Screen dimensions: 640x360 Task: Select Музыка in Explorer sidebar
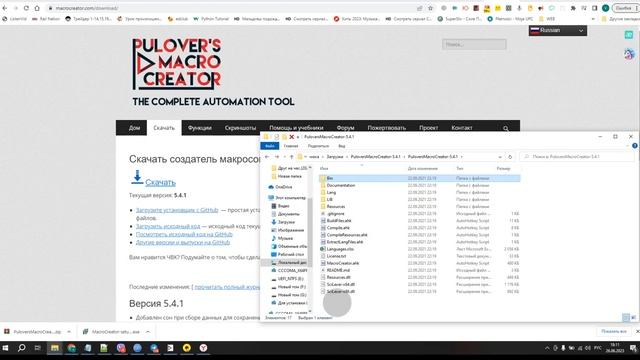tap(285, 238)
